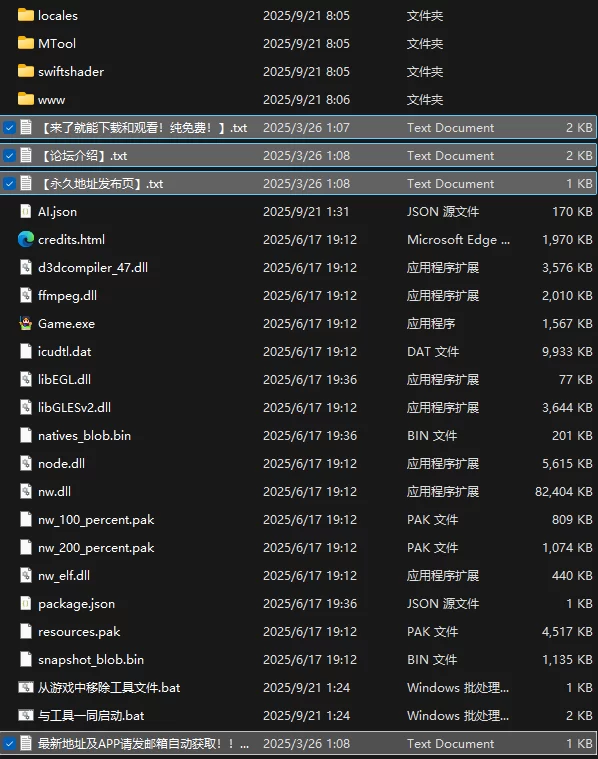This screenshot has width=598, height=759.
Task: Select the file name icudtl.dat
Action: [64, 351]
